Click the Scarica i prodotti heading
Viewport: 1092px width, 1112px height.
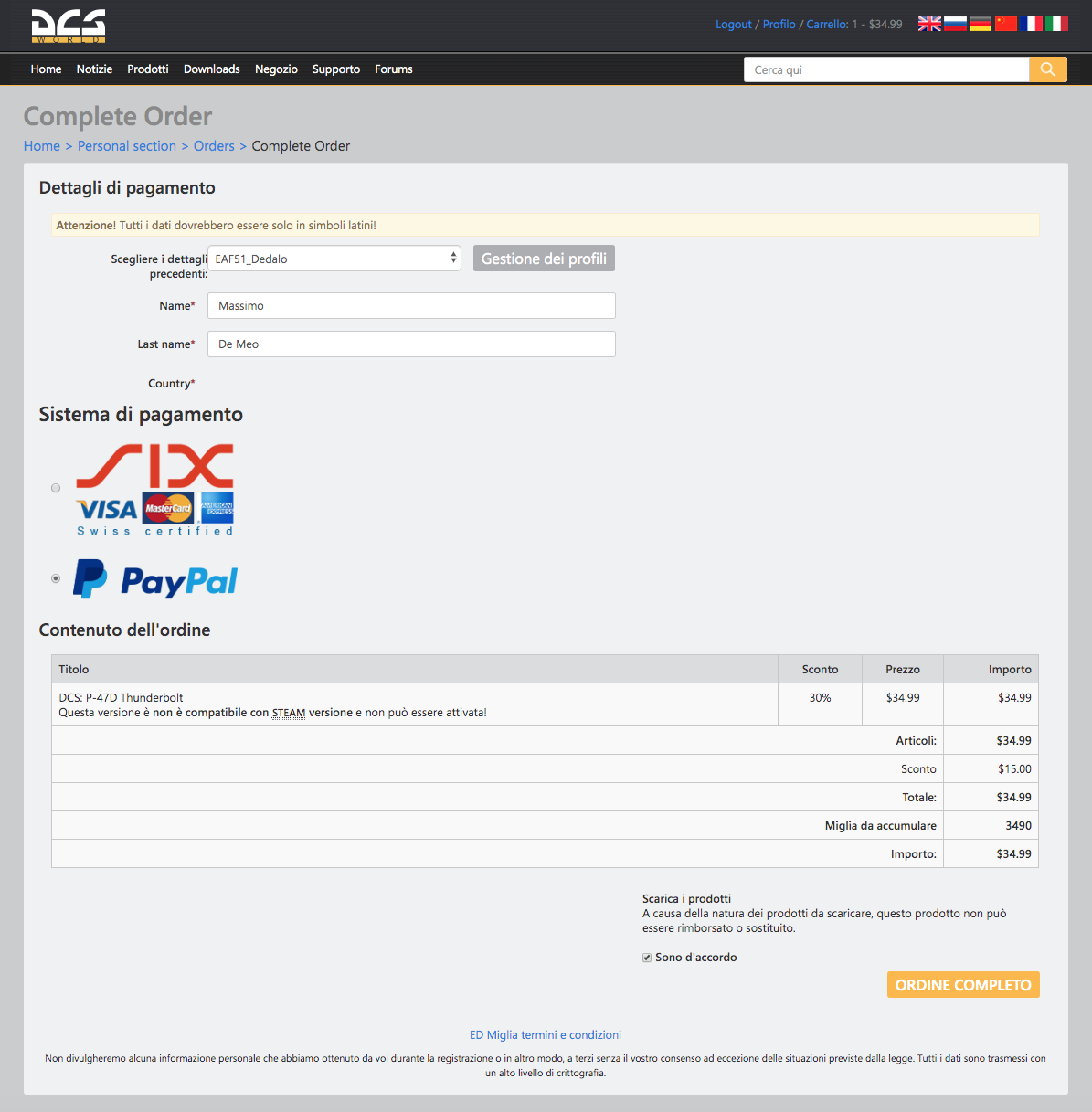click(x=686, y=899)
